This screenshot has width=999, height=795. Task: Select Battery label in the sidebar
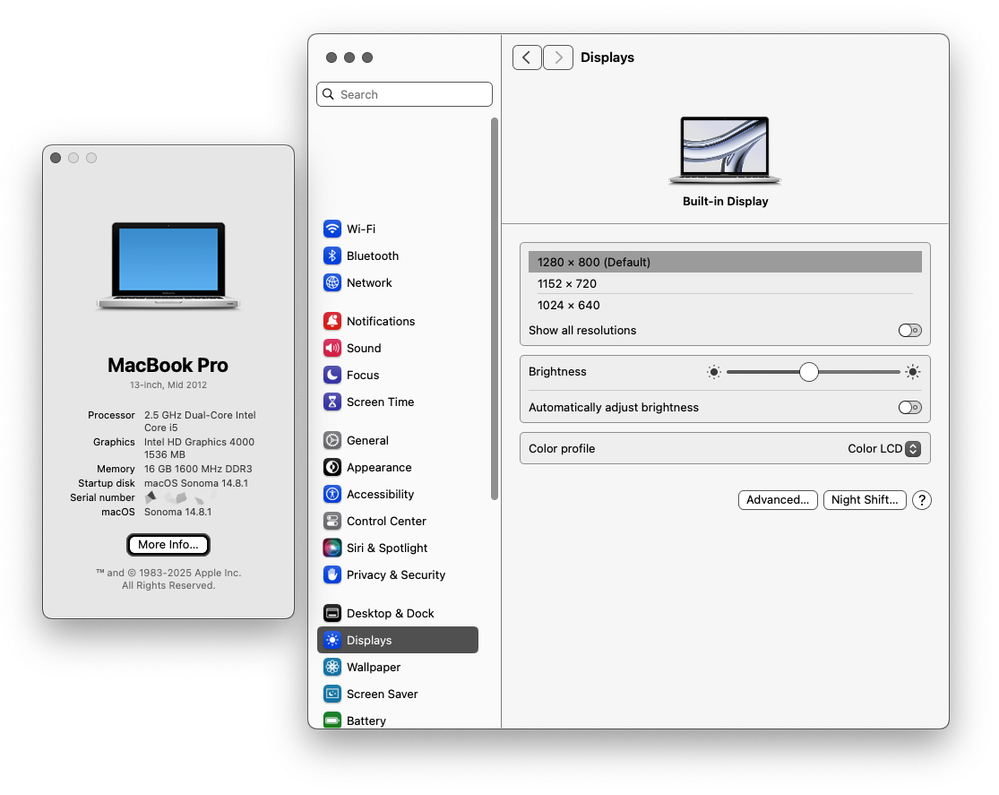(366, 720)
